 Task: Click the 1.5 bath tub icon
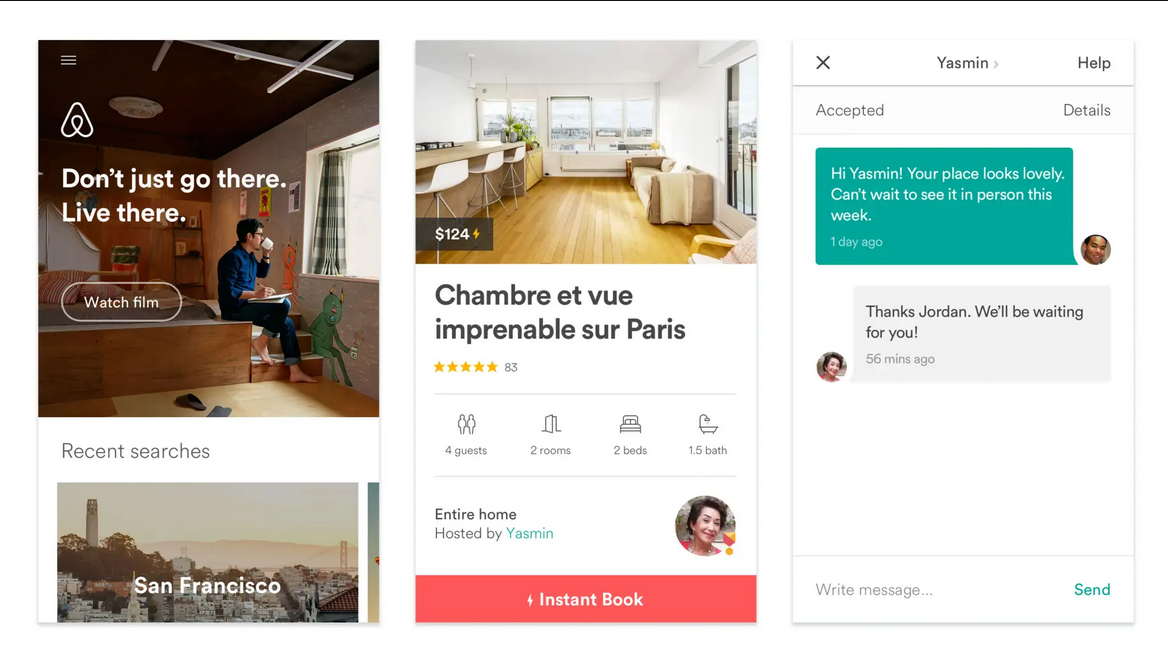708,424
